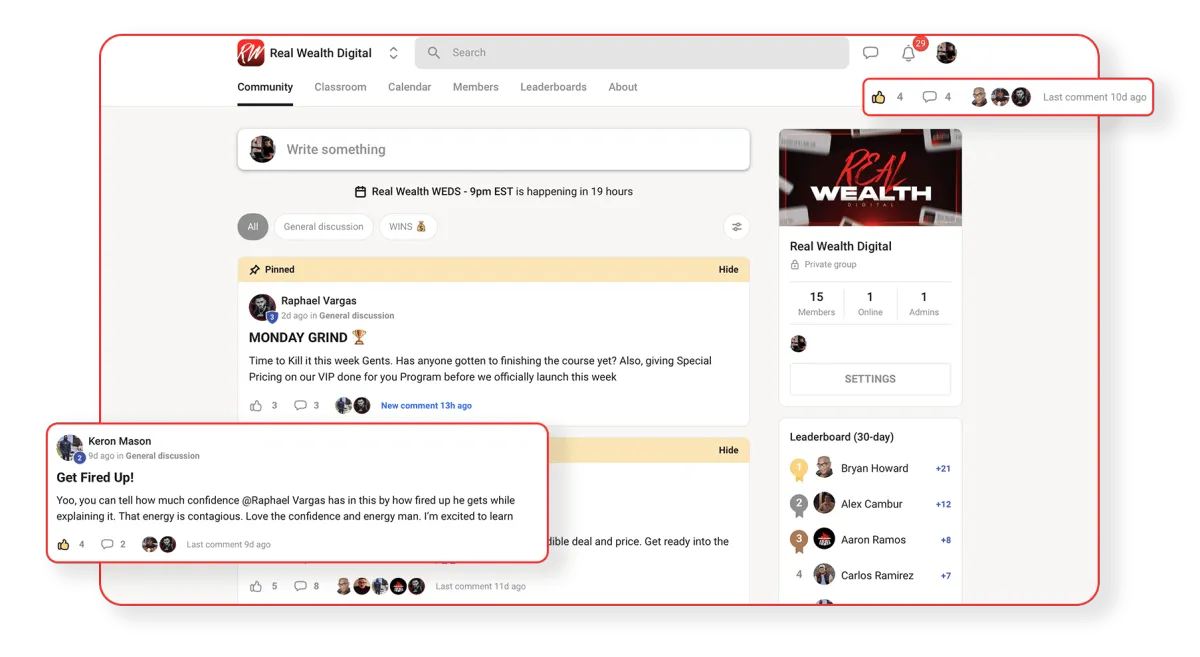Filter by General discussion chip
The width and height of the screenshot is (1200, 657).
coord(323,227)
